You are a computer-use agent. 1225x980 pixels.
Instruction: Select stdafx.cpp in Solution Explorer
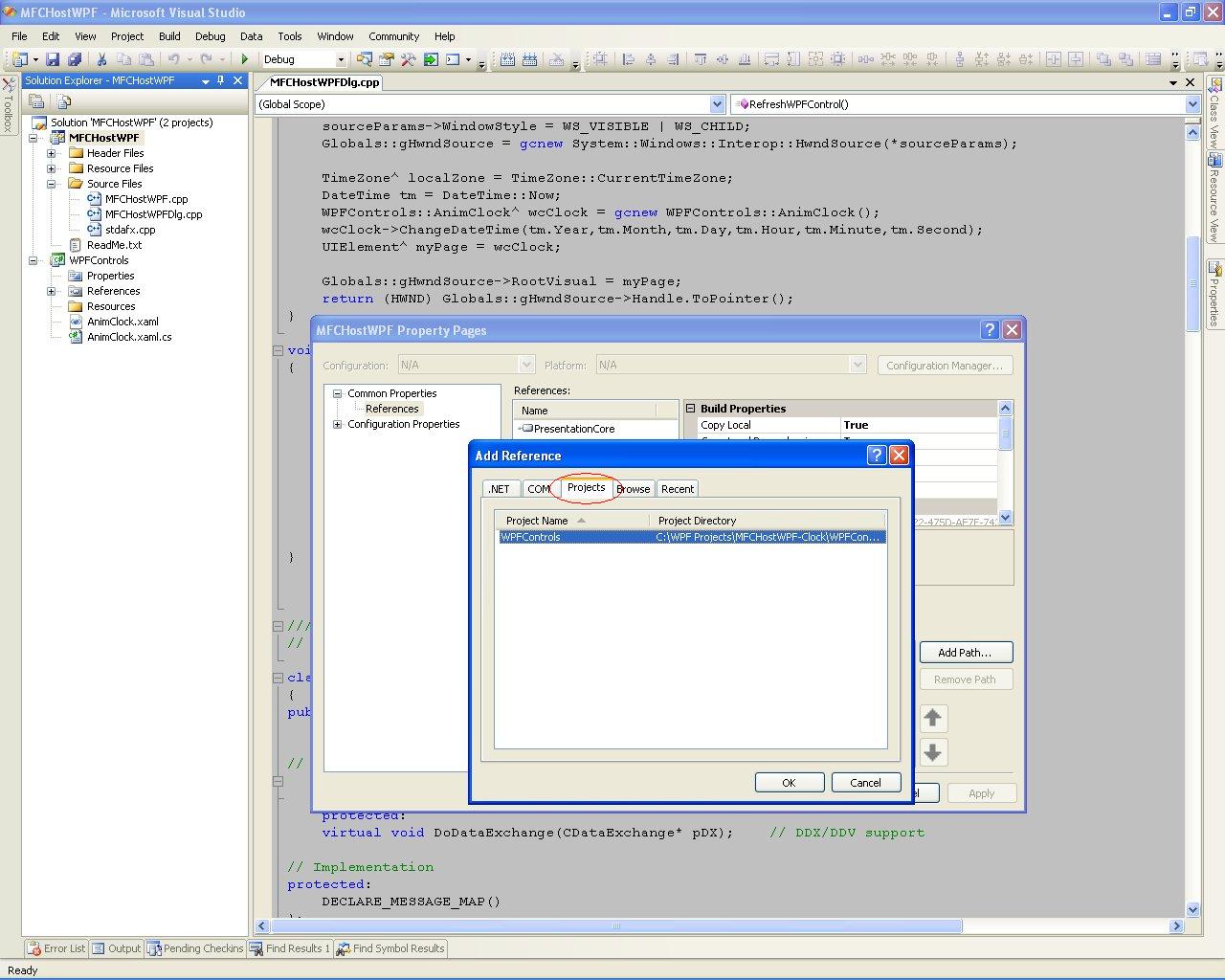tap(130, 230)
